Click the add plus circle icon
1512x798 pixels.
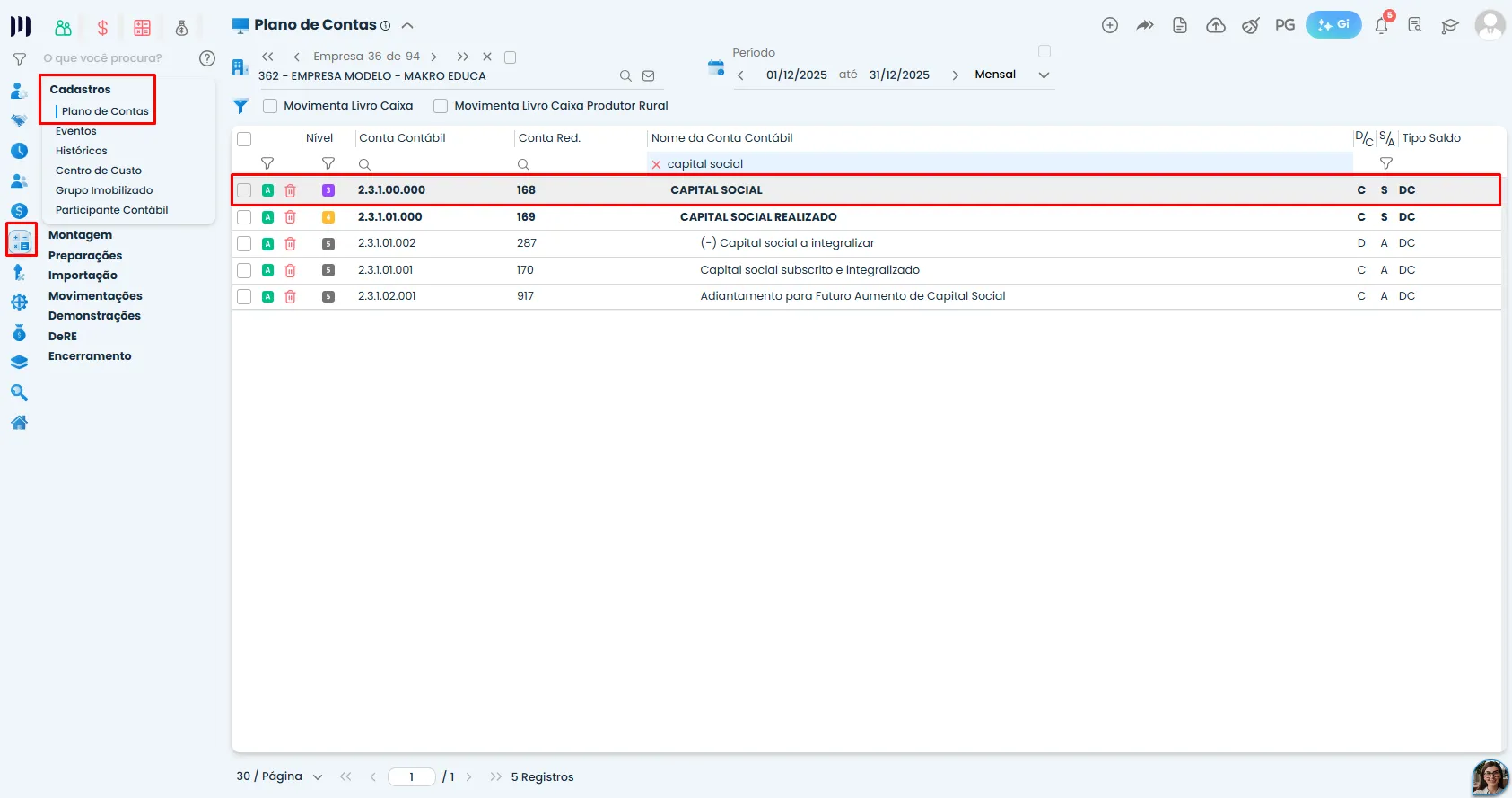[1110, 25]
